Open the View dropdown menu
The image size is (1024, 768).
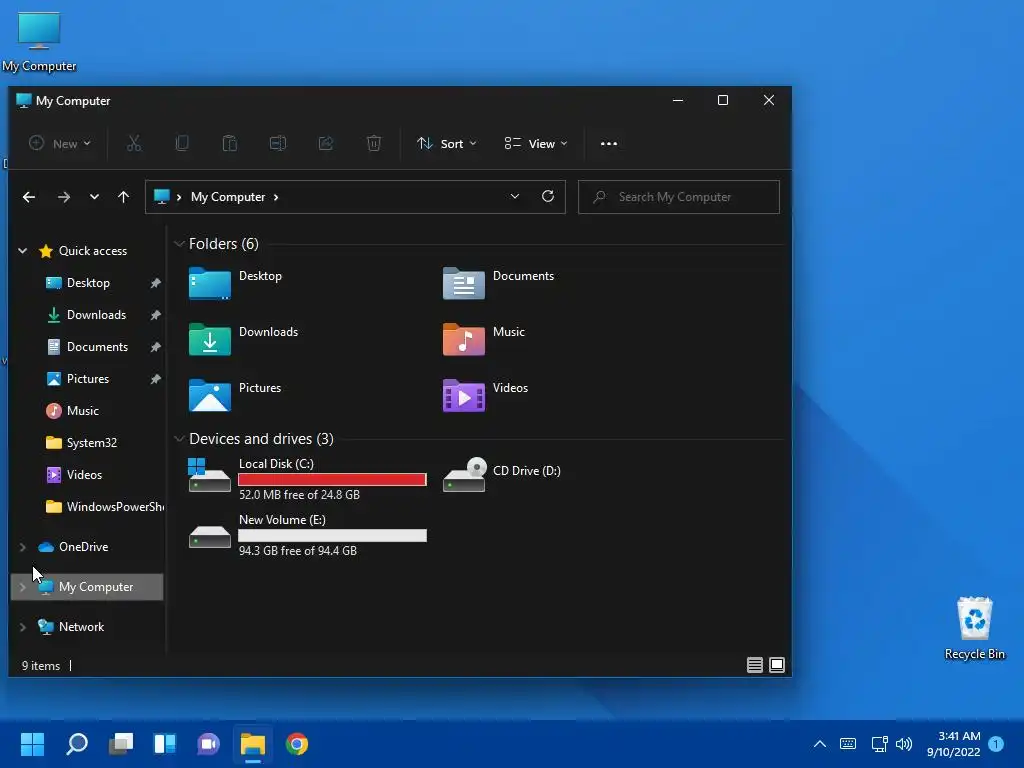click(x=536, y=144)
